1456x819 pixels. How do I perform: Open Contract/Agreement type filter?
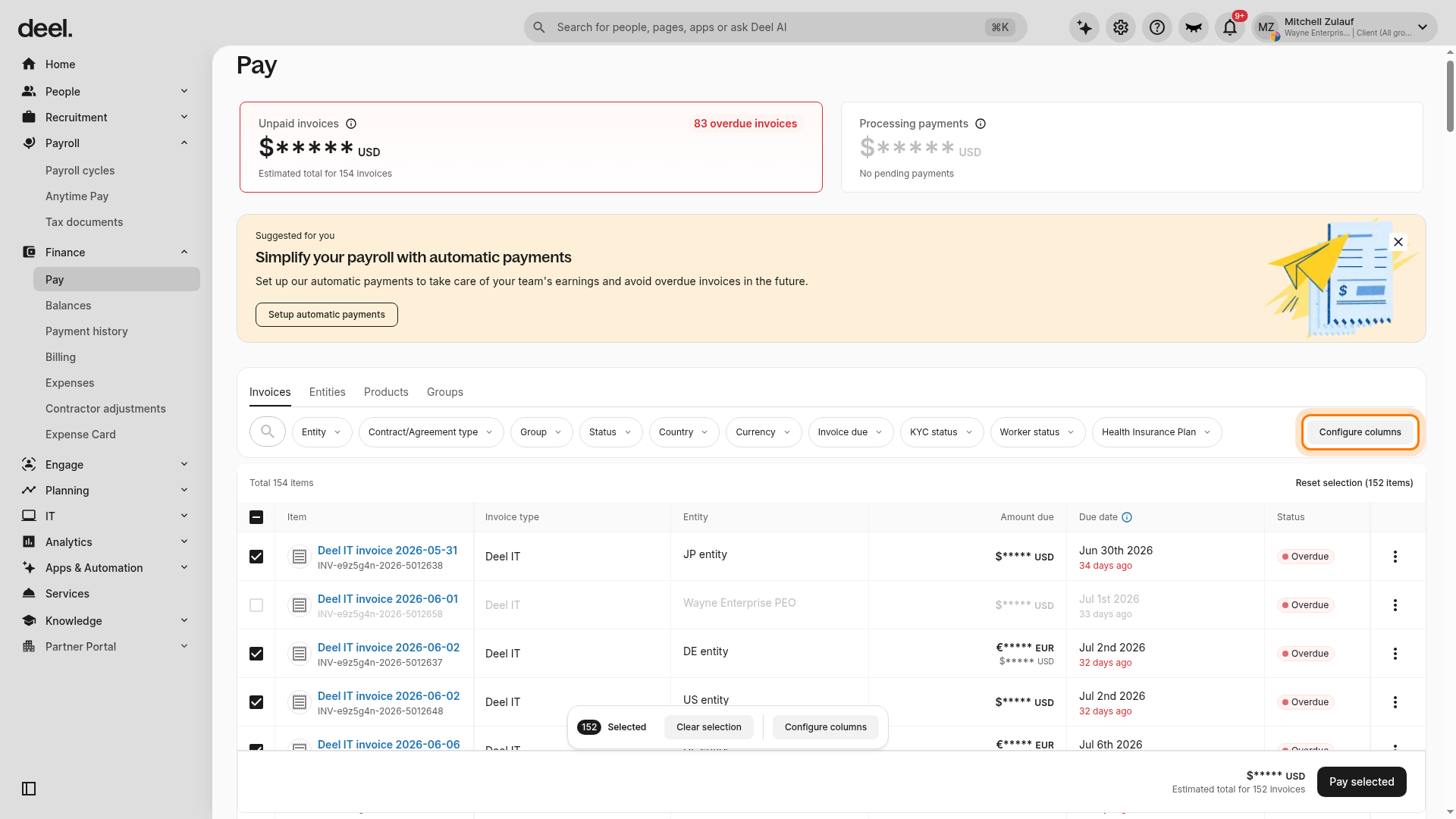(431, 432)
